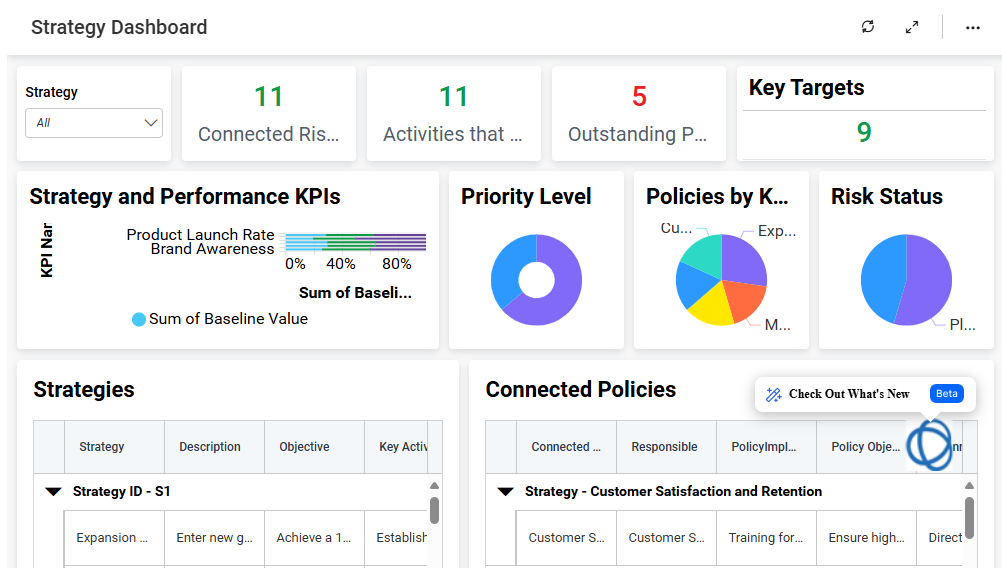1002x575 pixels.
Task: Click the Connected Risks count card
Action: pos(268,114)
